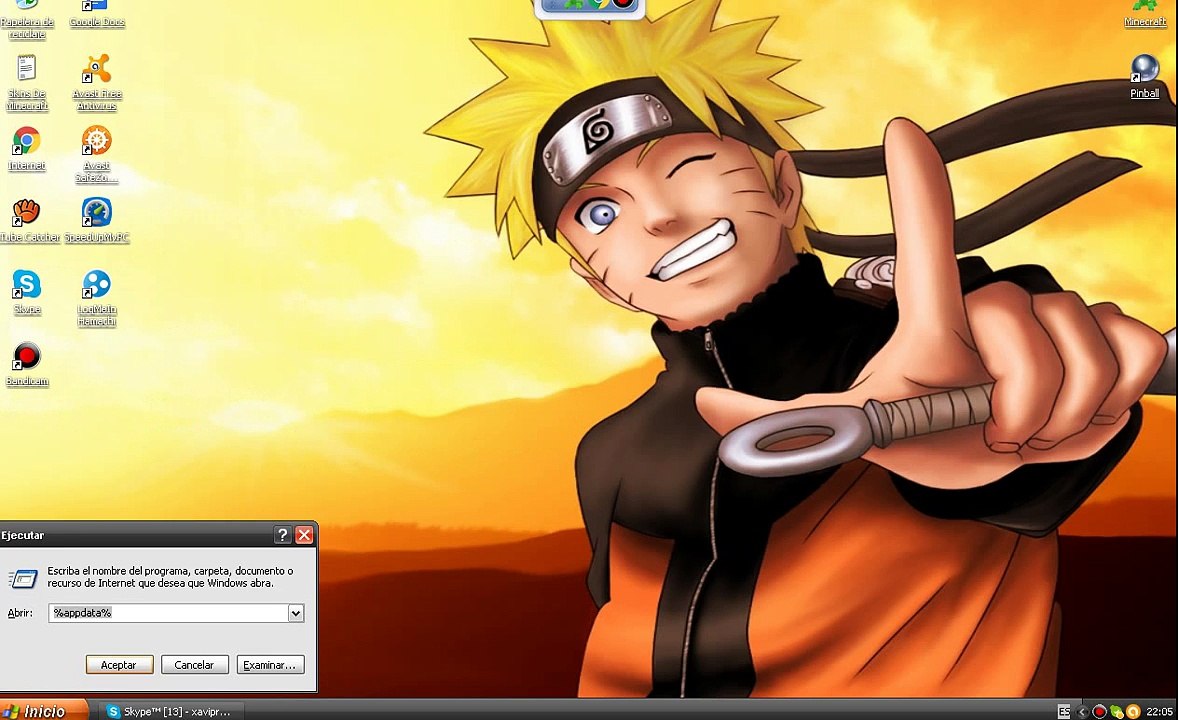Open the SpeedUpMyPC desktop shortcut
The width and height of the screenshot is (1178, 720).
(x=97, y=220)
